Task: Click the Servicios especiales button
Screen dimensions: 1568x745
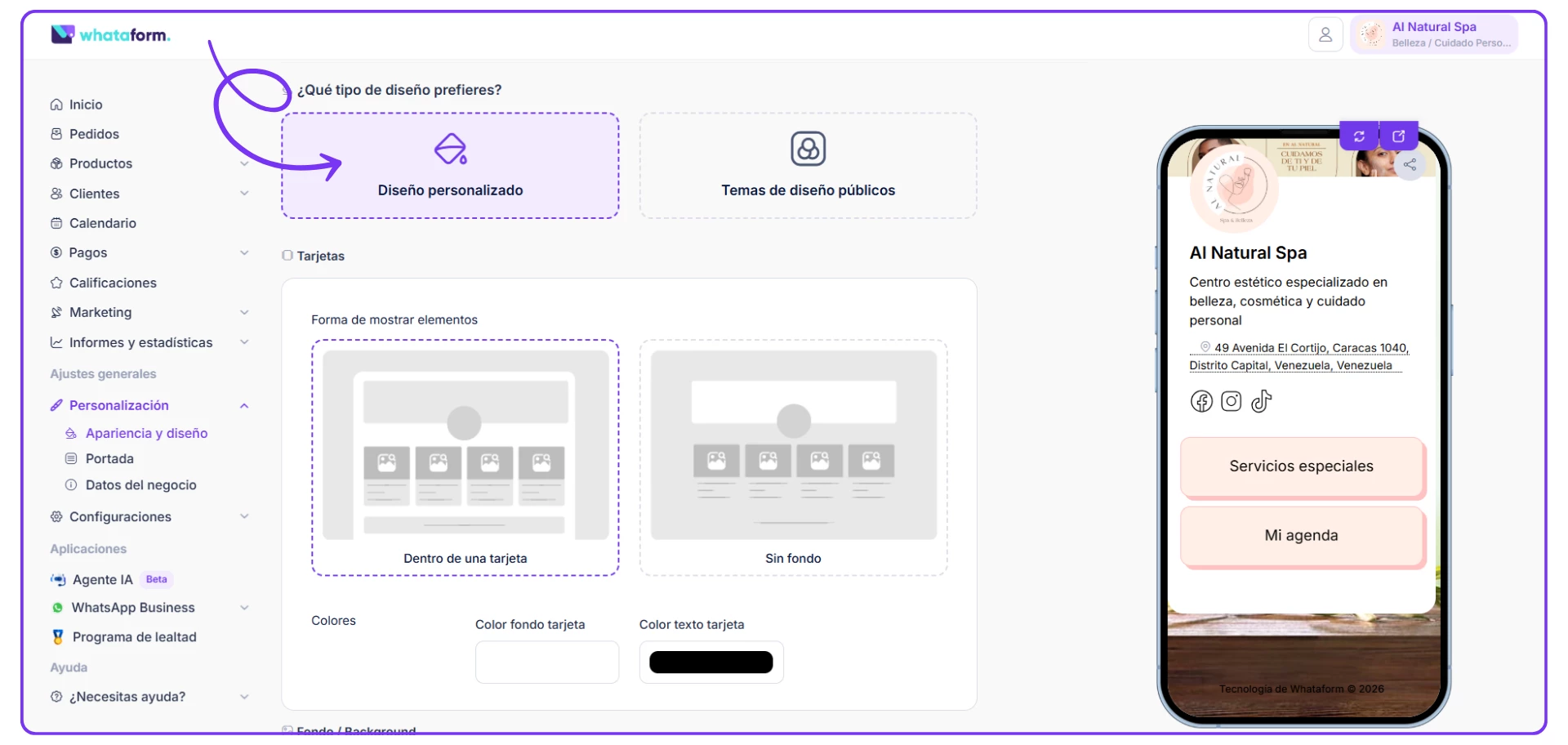Action: click(1301, 466)
